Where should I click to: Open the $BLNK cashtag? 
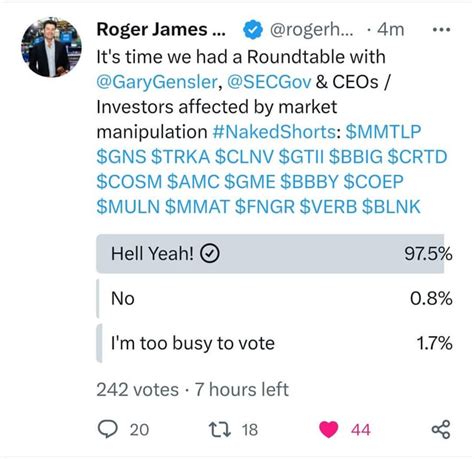[x=391, y=207]
